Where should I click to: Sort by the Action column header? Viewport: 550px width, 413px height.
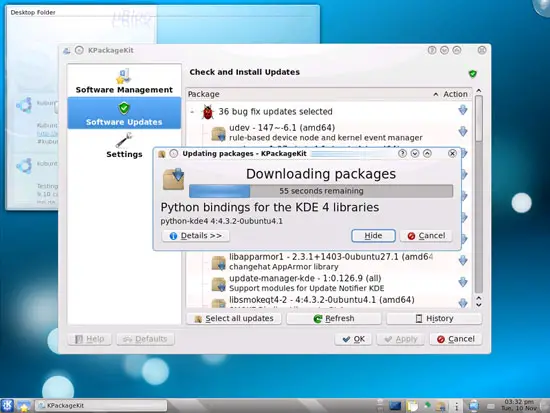pyautogui.click(x=455, y=94)
